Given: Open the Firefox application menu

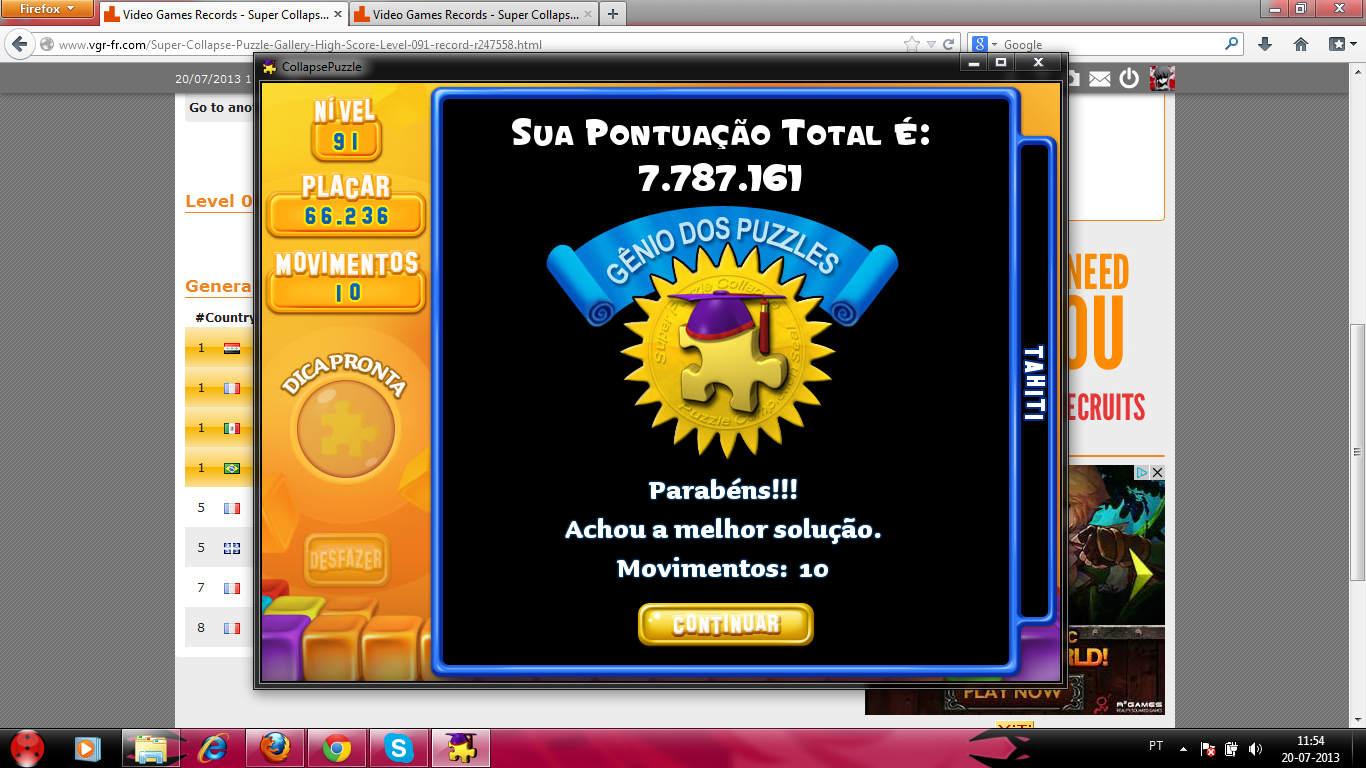Looking at the screenshot, I should [x=46, y=9].
